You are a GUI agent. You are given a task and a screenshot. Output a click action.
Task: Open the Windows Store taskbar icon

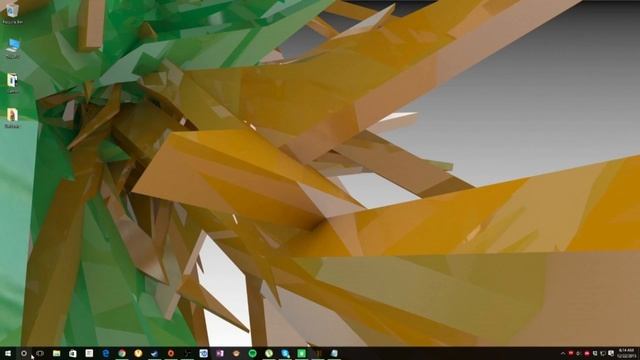click(73, 353)
